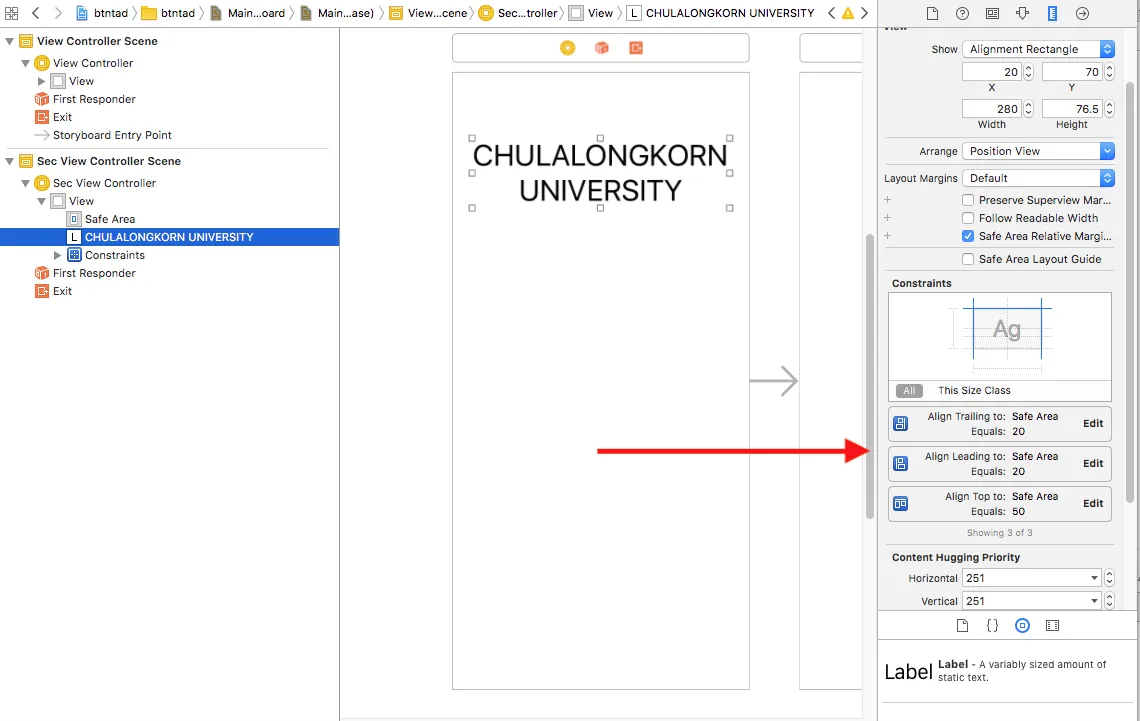The image size is (1140, 721).
Task: Click View...cene breadcrumb item
Action: (429, 13)
